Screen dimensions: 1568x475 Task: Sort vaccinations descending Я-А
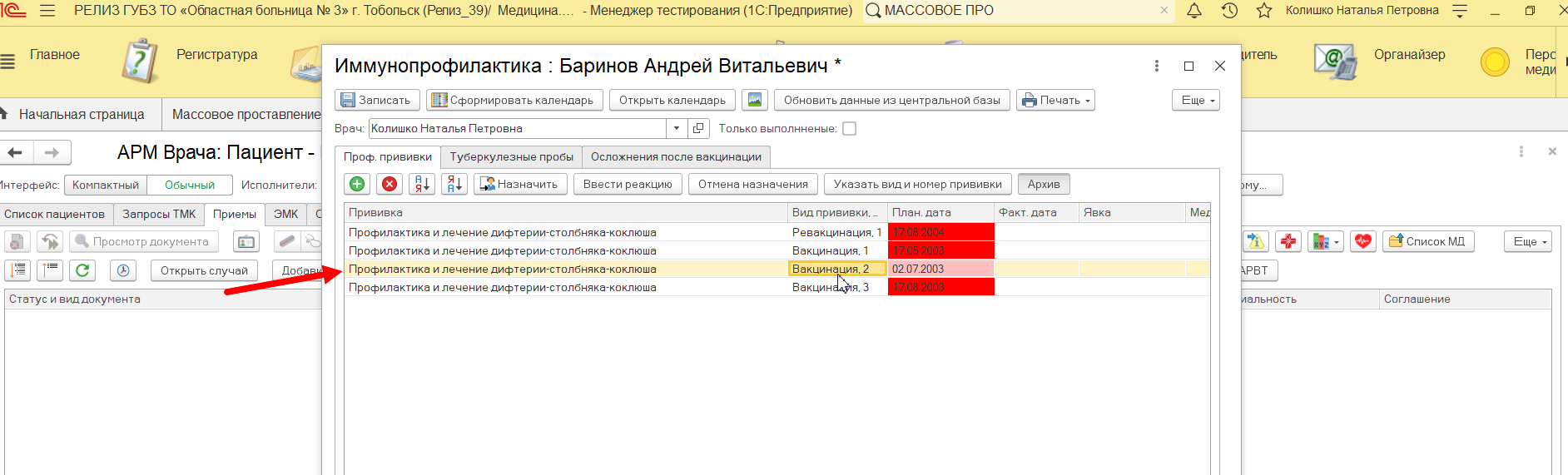454,184
